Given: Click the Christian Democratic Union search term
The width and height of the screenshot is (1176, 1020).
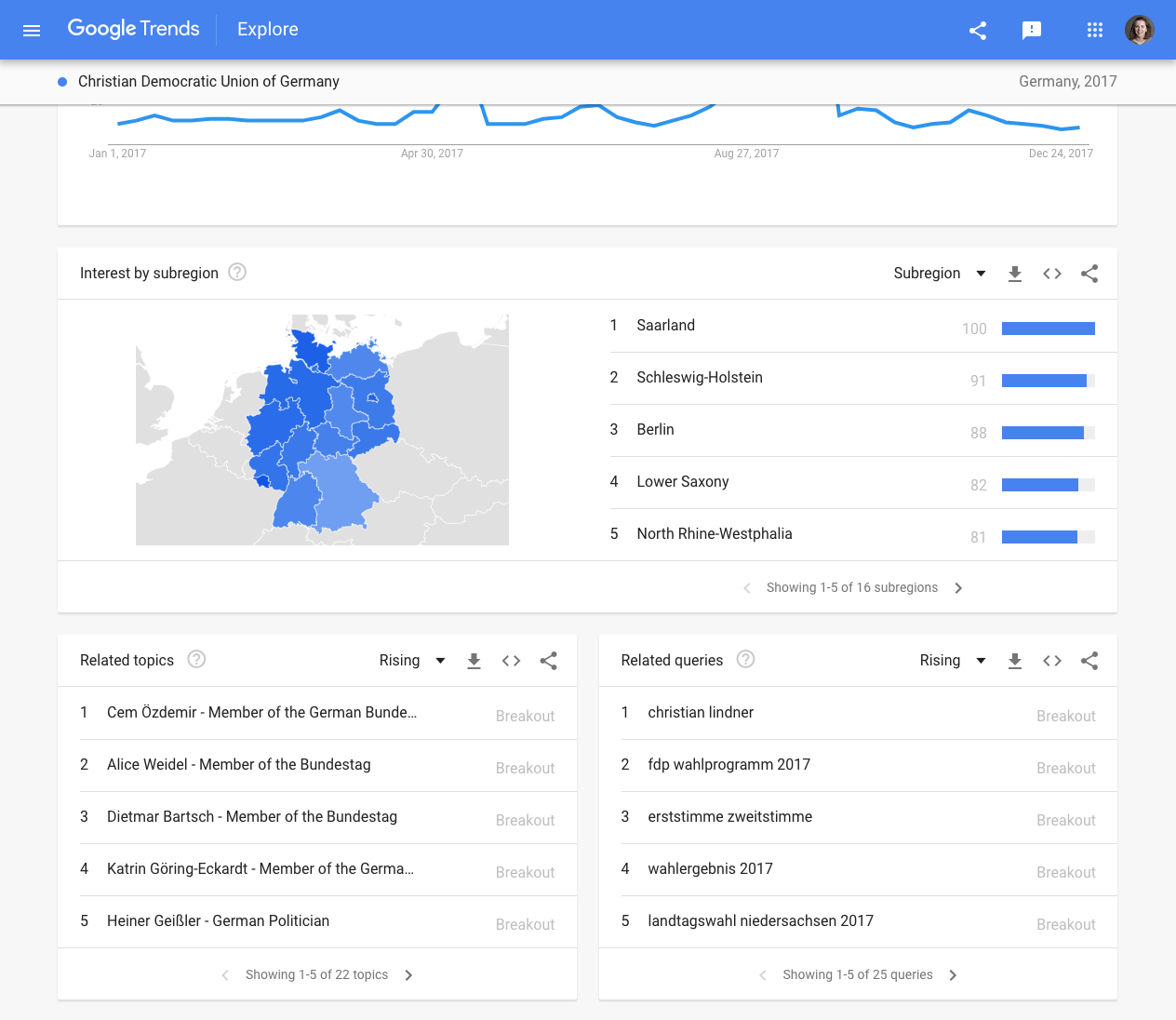Looking at the screenshot, I should (208, 82).
